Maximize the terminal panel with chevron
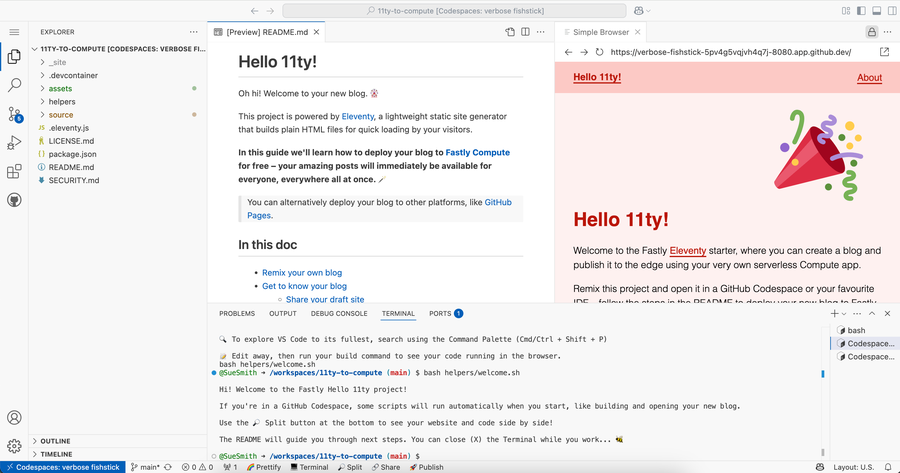The height and width of the screenshot is (473, 900). (x=872, y=313)
